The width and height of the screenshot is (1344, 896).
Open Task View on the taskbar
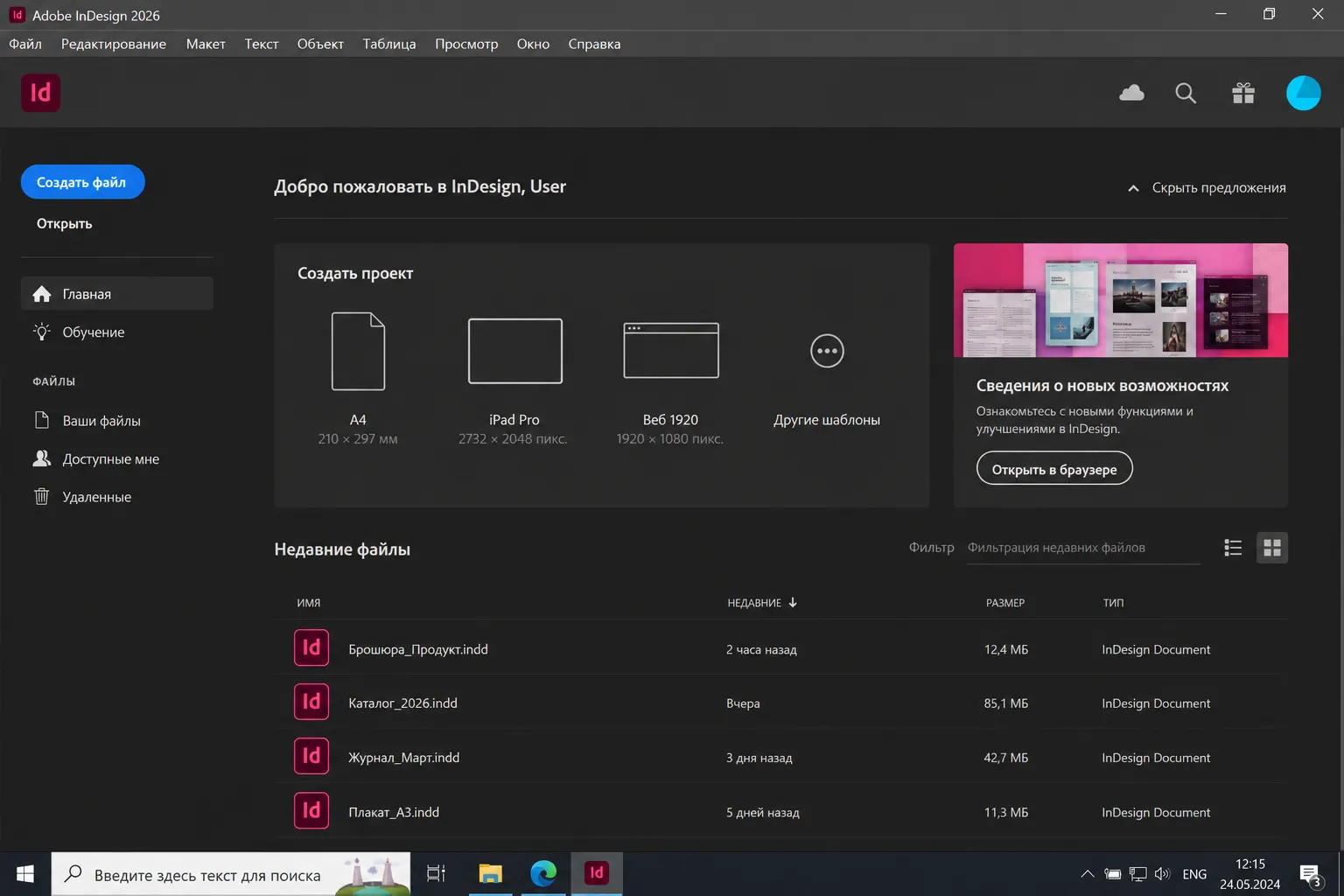[436, 873]
